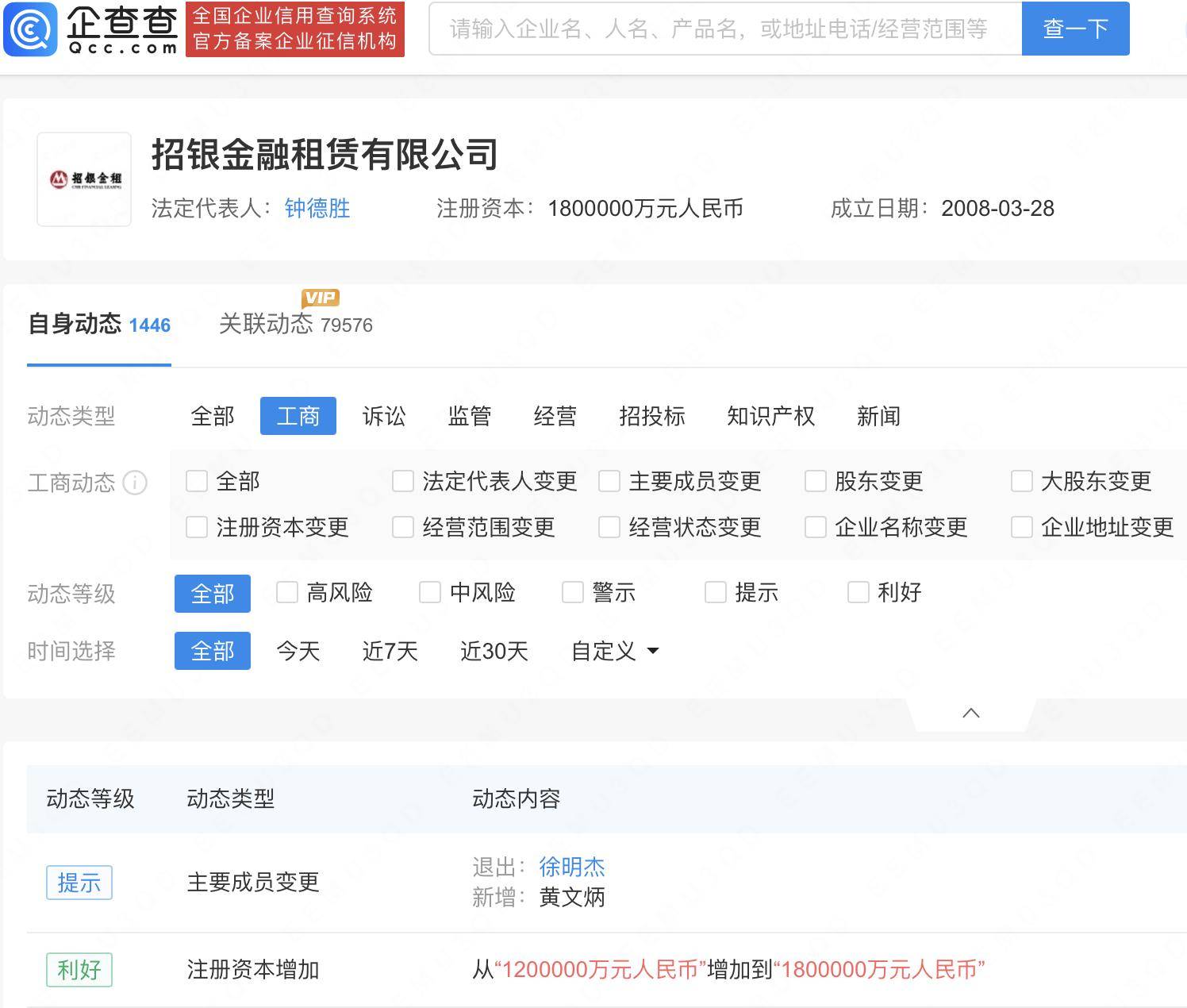The image size is (1187, 1008).
Task: Check 大股东变更 checkbox
Action: click(x=1022, y=481)
